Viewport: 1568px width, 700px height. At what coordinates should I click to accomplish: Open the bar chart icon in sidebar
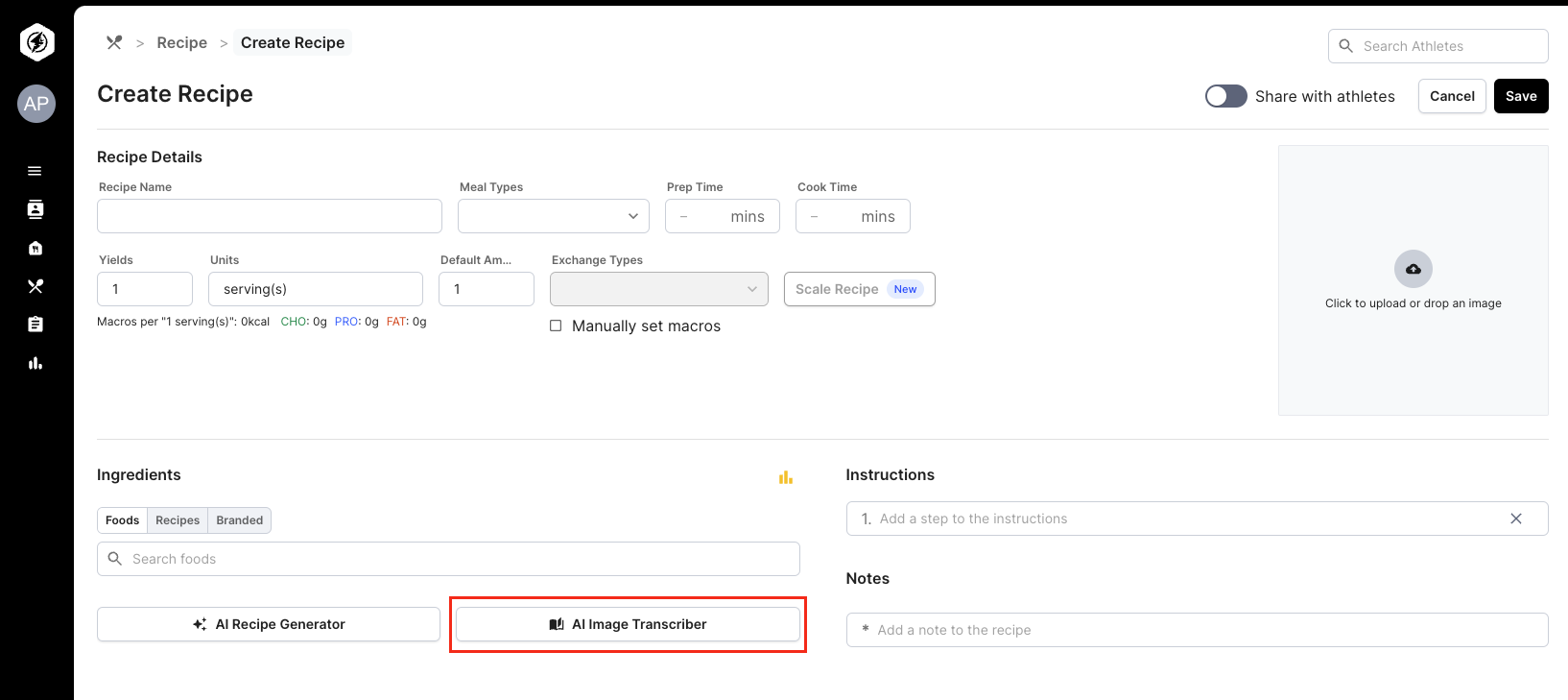(36, 363)
